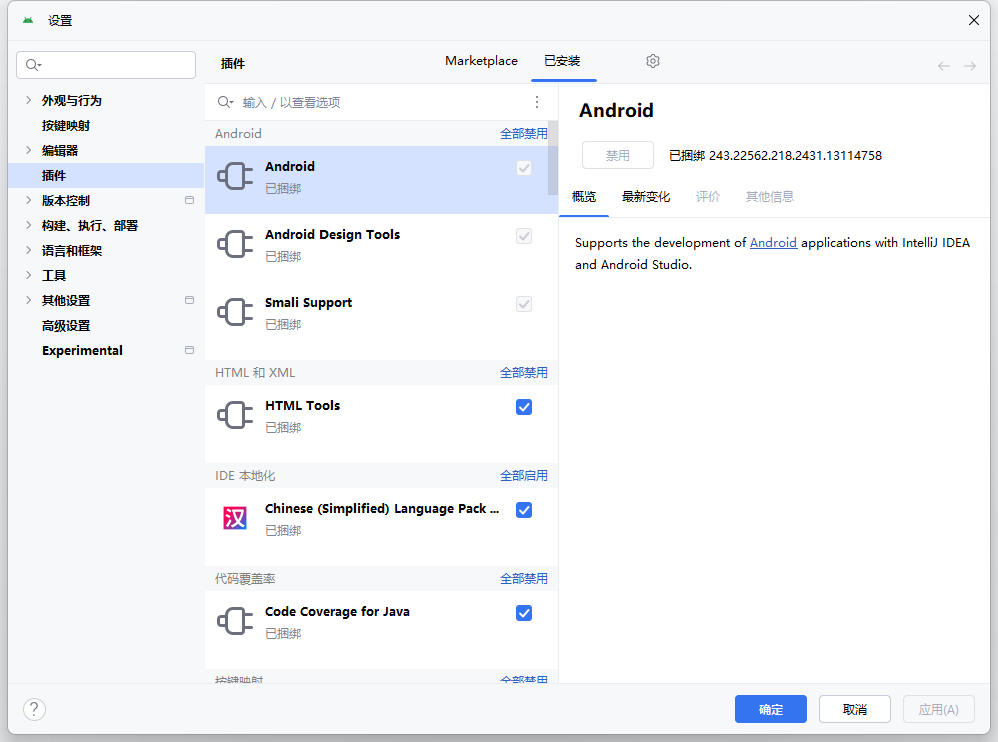Toggle the Android Design Tools checkbox
998x742 pixels.
524,236
